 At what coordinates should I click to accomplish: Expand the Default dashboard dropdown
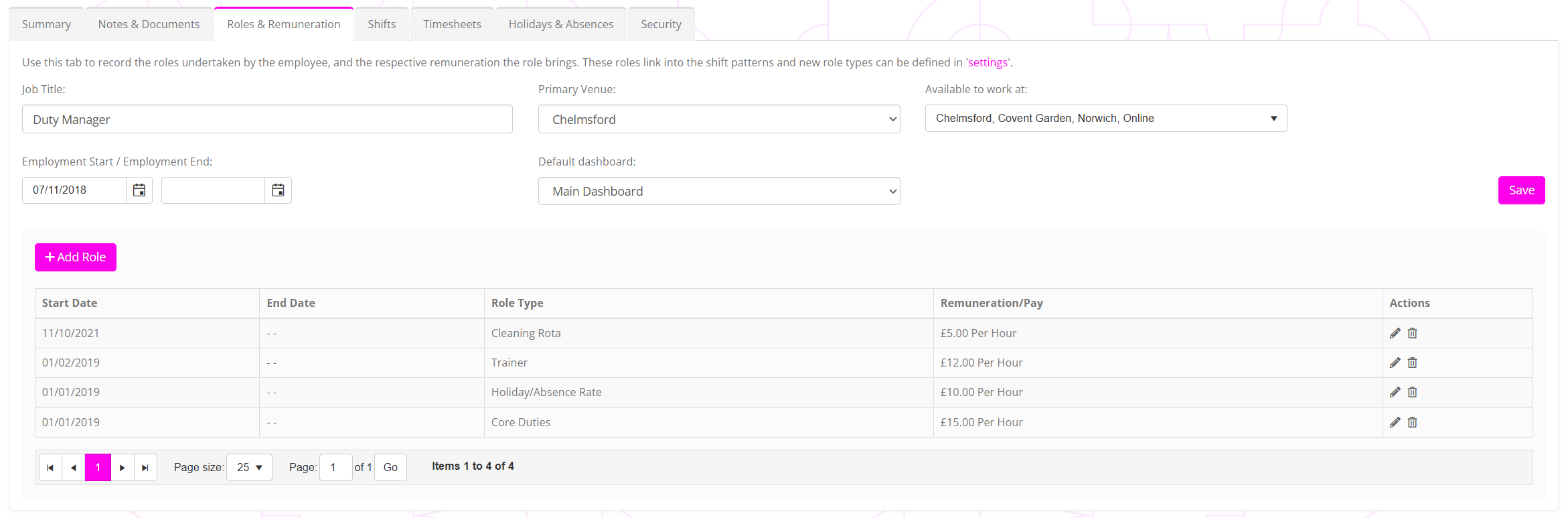pos(718,192)
